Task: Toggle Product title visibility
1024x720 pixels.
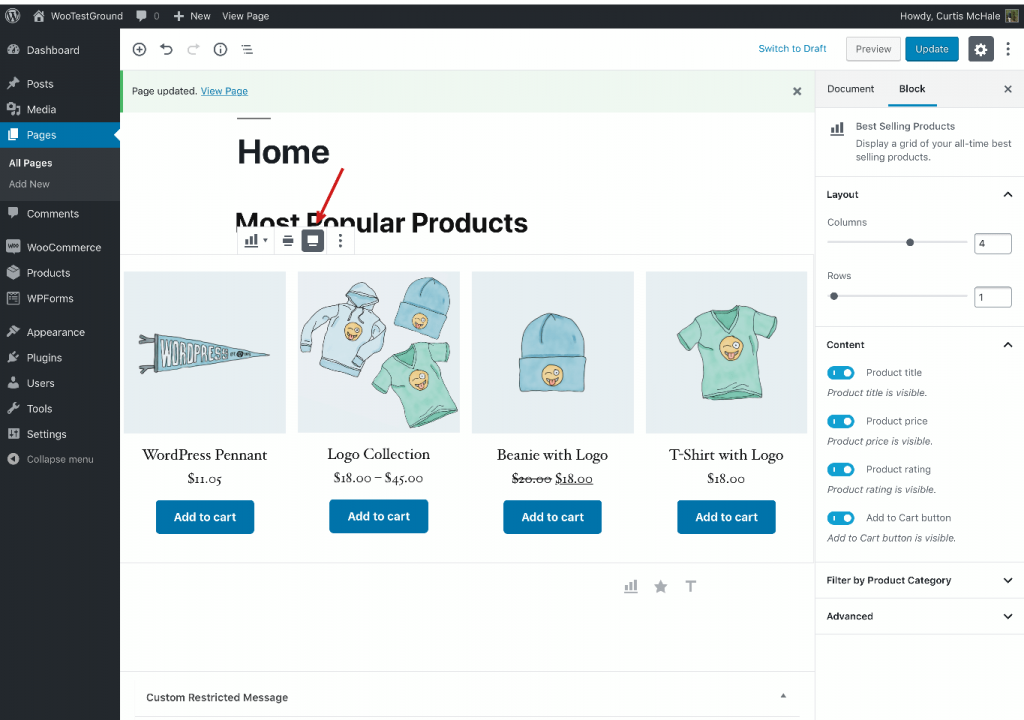Action: (x=840, y=372)
